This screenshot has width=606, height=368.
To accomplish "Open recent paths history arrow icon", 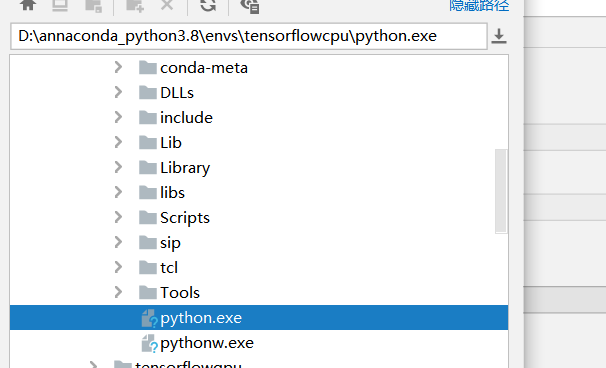I will [x=499, y=36].
